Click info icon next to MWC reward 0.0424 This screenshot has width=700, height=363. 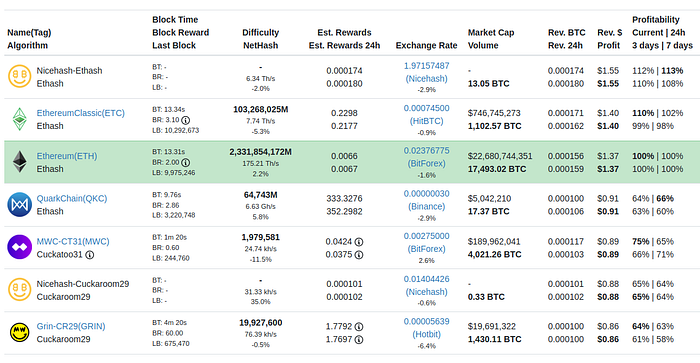[358, 242]
